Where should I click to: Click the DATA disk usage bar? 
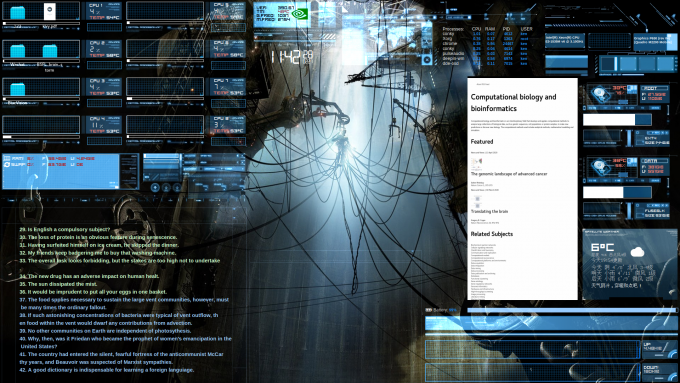click(x=617, y=192)
